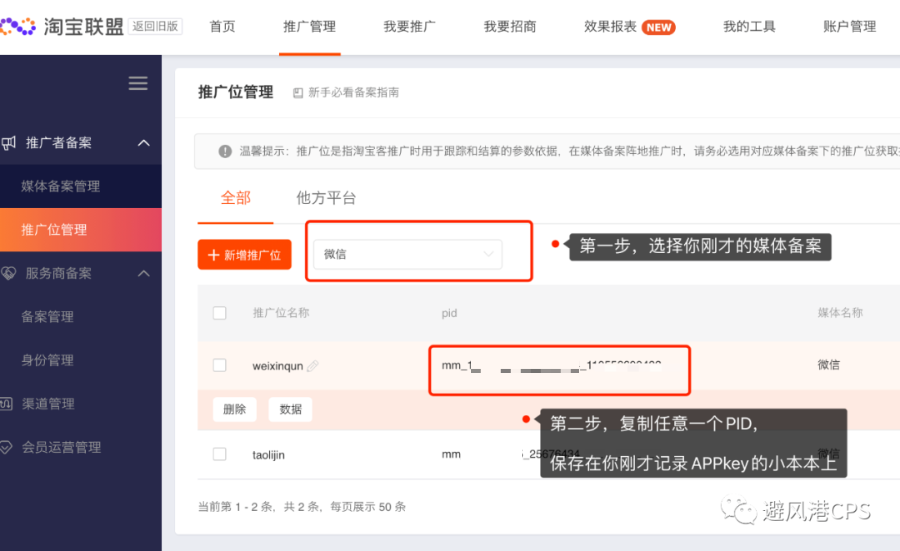The width and height of the screenshot is (900, 551).
Task: Select 推广位管理 in the sidebar
Action: (54, 230)
